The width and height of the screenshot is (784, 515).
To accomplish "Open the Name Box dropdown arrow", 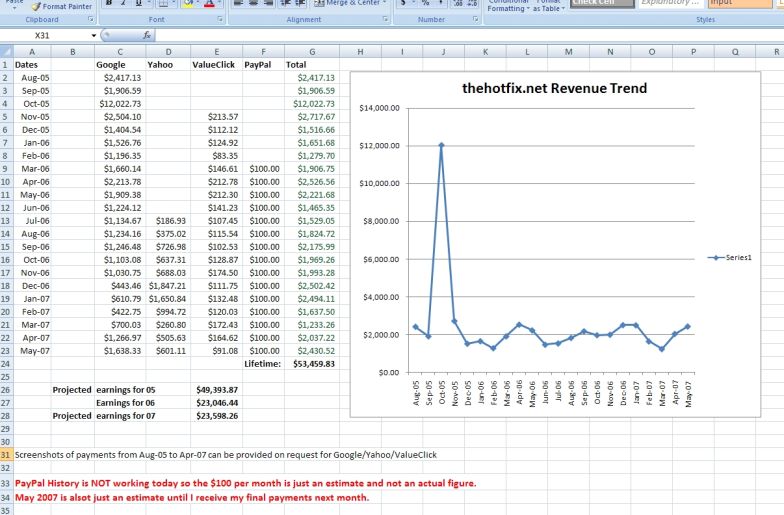I will [94, 36].
